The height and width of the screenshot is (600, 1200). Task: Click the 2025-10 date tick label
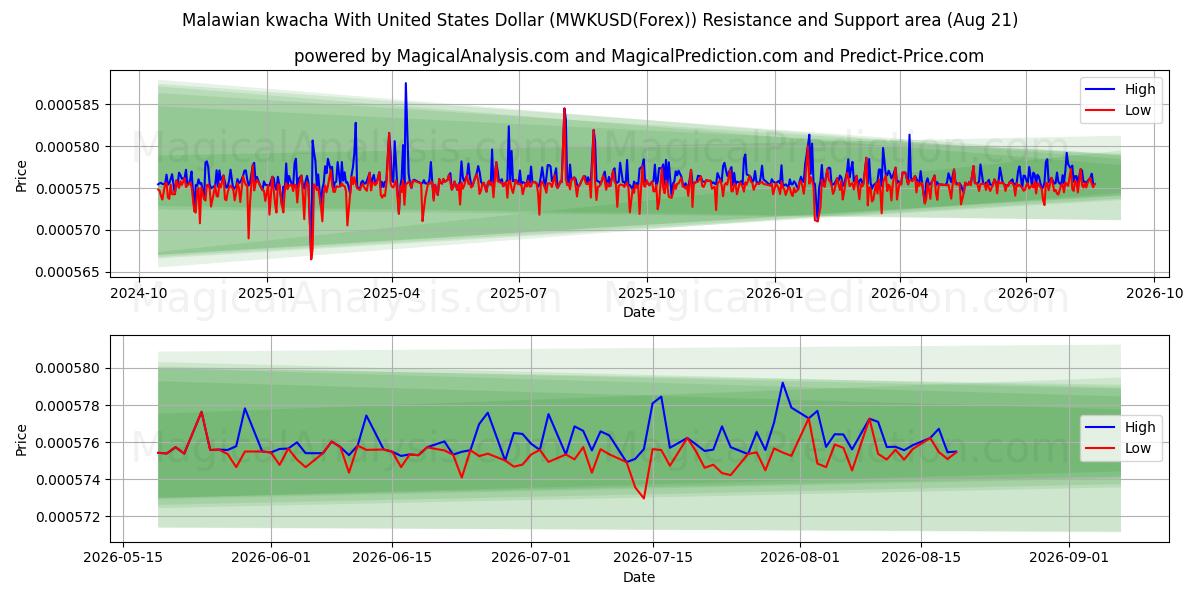[646, 293]
